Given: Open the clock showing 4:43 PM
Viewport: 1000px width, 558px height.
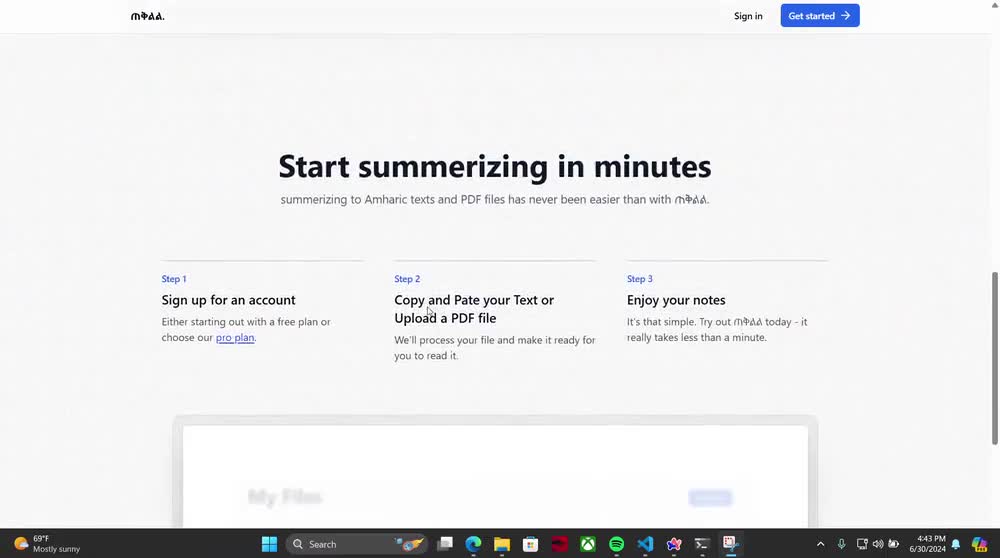Looking at the screenshot, I should tap(927, 544).
